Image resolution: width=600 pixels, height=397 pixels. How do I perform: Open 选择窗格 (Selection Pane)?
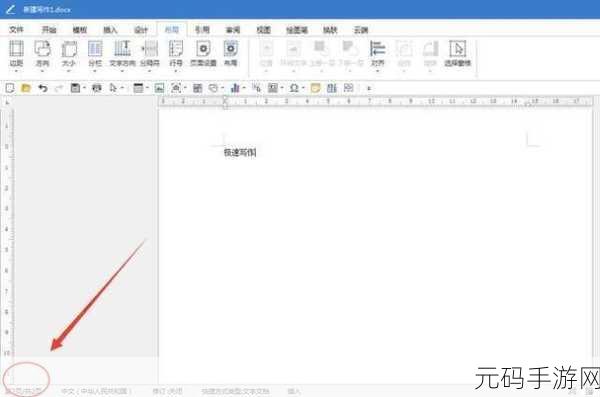point(457,54)
